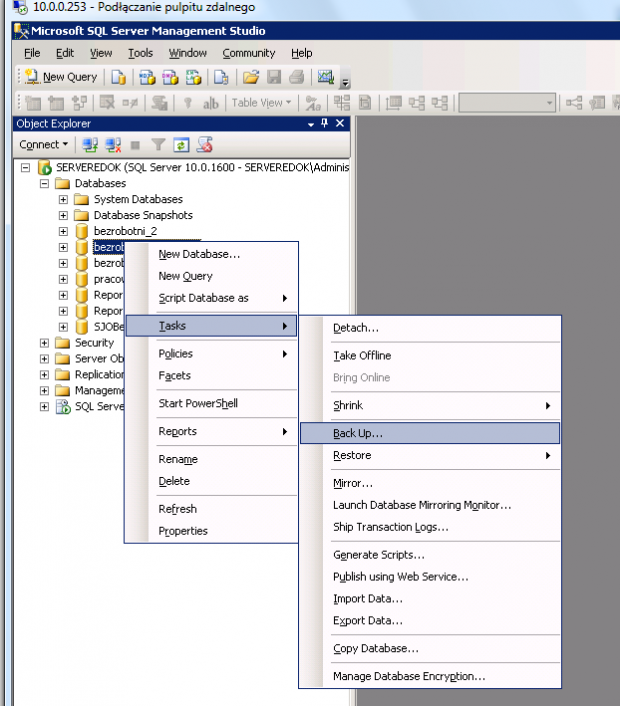Image resolution: width=620 pixels, height=706 pixels.
Task: Choose Import Data...
Action: pos(430,599)
